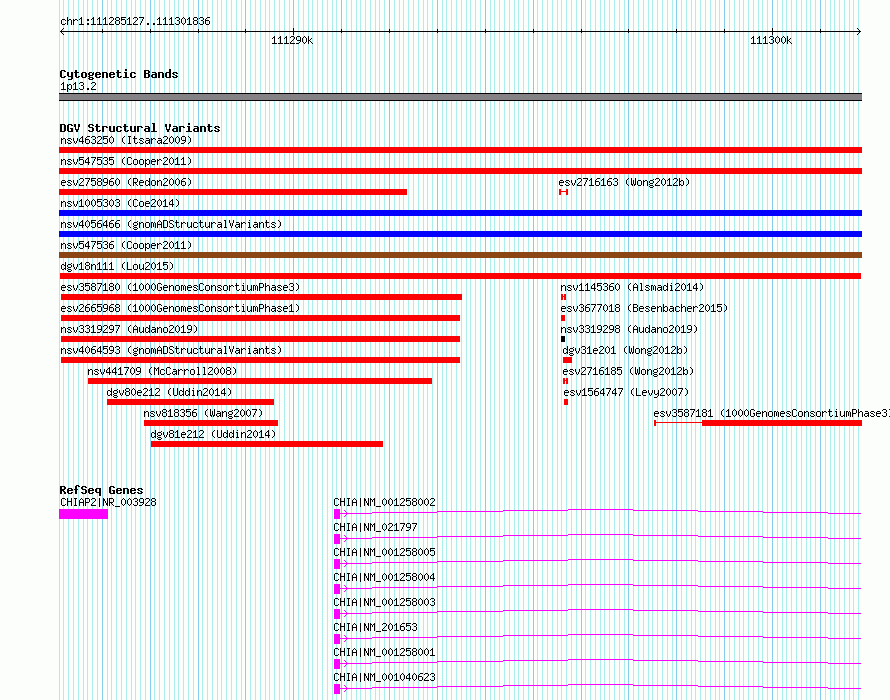Viewport: 890px width, 700px height.
Task: Open variant nsv547535 (Cooper2011)
Action: pyautogui.click(x=126, y=161)
